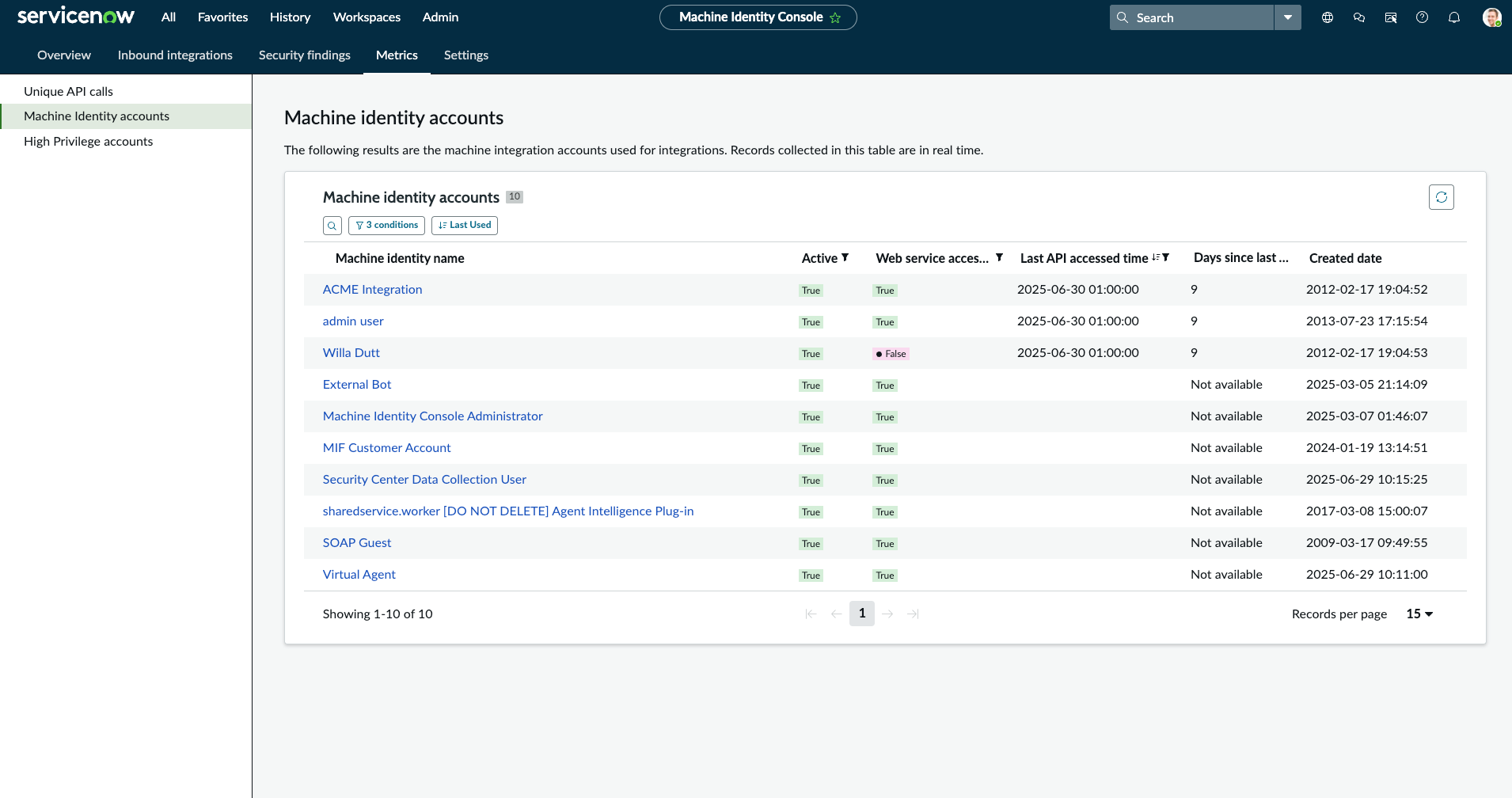This screenshot has width=1512, height=798.
Task: Click the record count badge 10
Action: pos(515,197)
